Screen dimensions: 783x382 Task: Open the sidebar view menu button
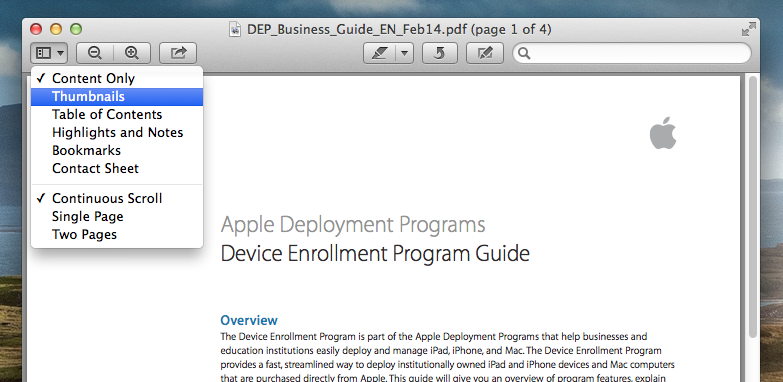[49, 53]
